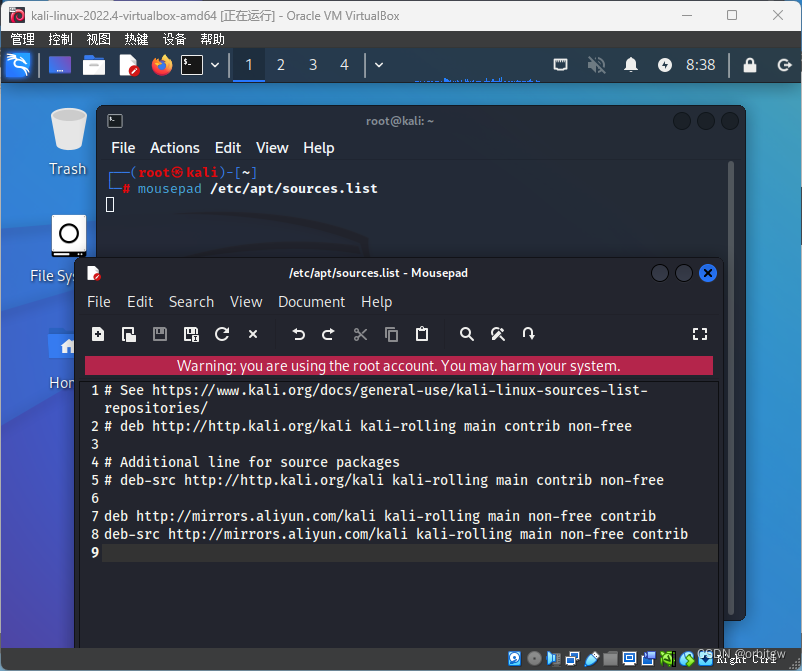
Task: Click the Mousepad titlebar document icon
Action: (94, 273)
